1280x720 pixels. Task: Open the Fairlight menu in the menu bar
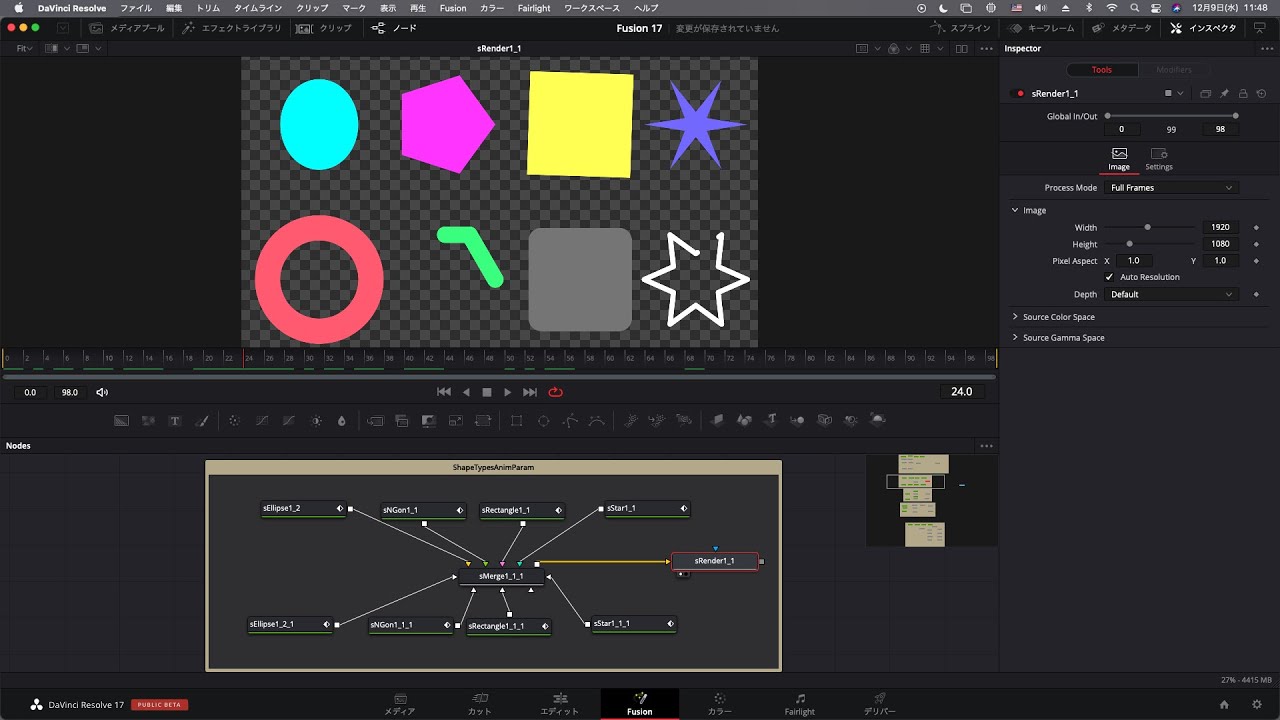[534, 8]
